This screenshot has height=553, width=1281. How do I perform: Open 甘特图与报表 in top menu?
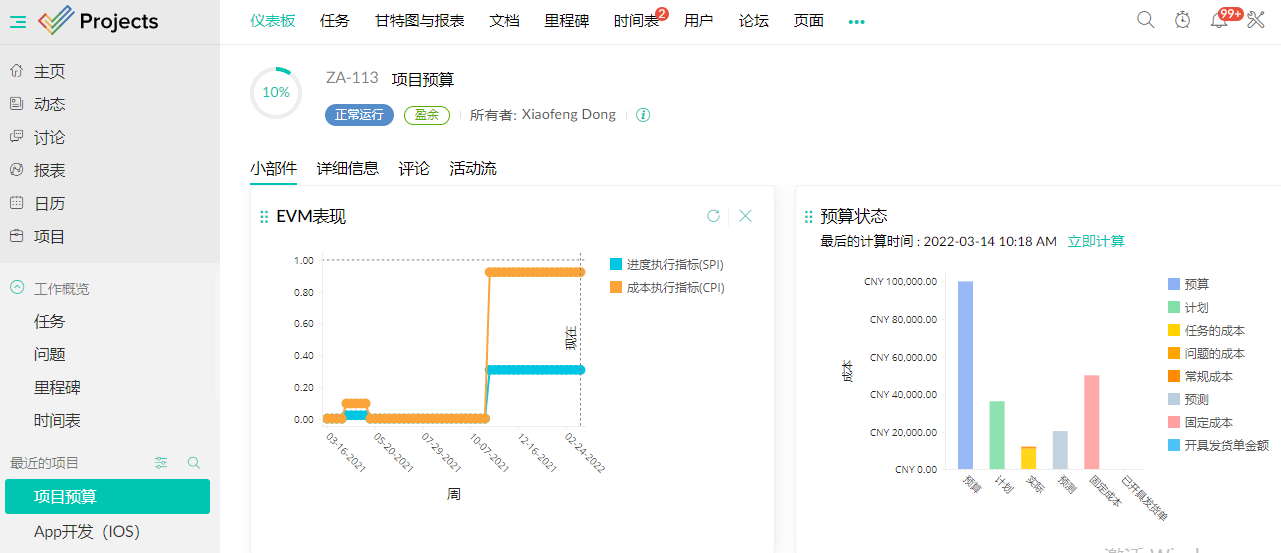(x=420, y=21)
